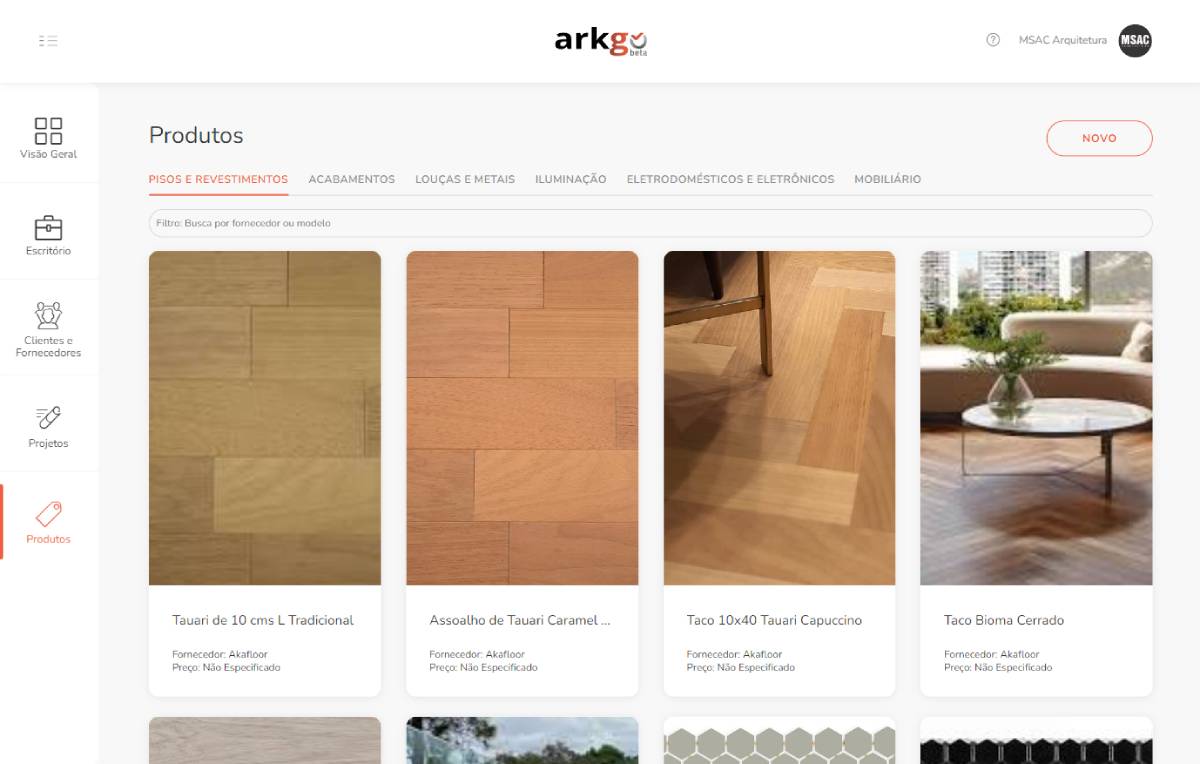Toggle the sidebar menu list icon
Viewport: 1200px width, 764px height.
(x=48, y=41)
